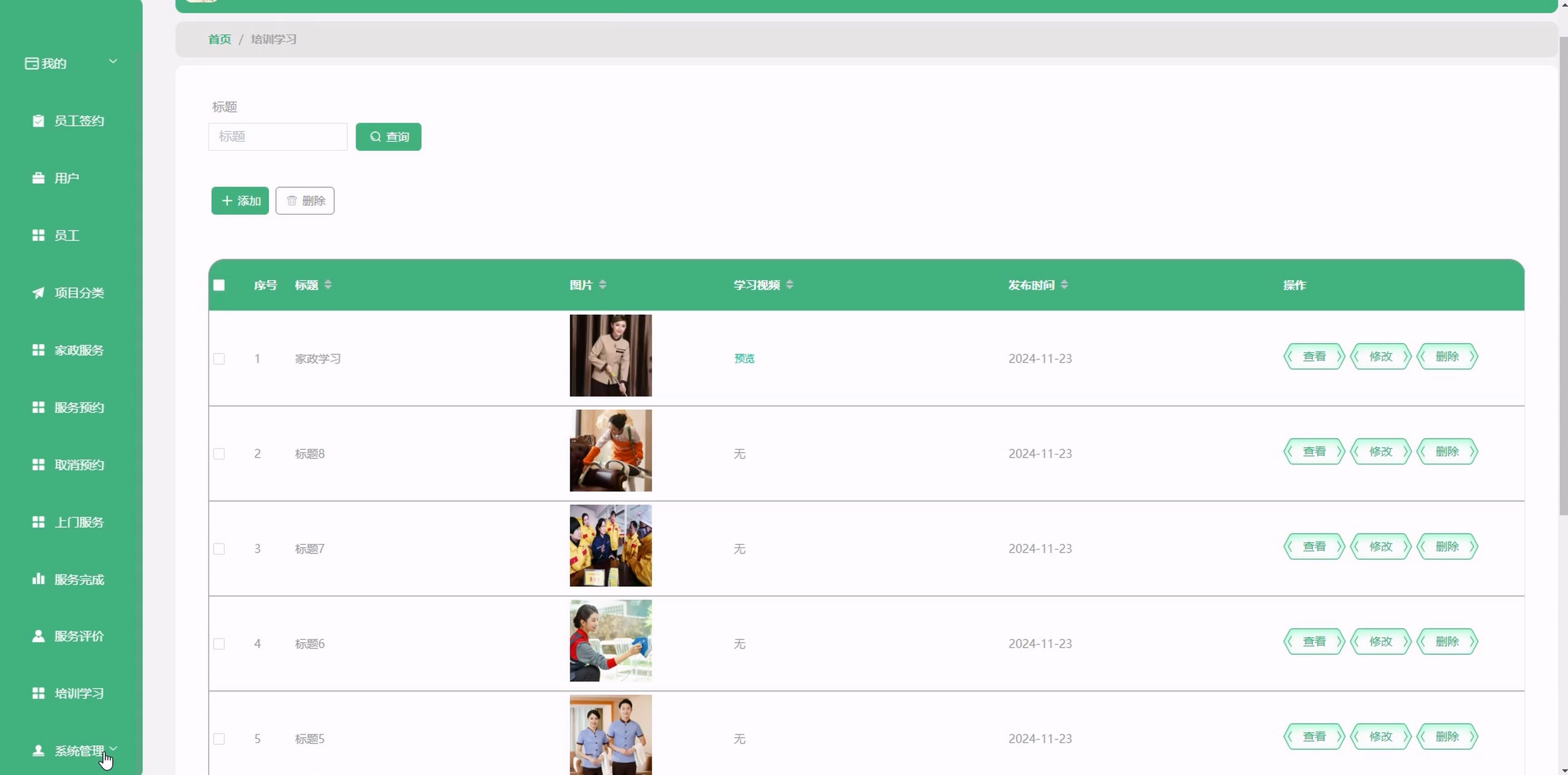Screen dimensions: 1568x775
Task: Click the green 添加 button
Action: point(240,201)
